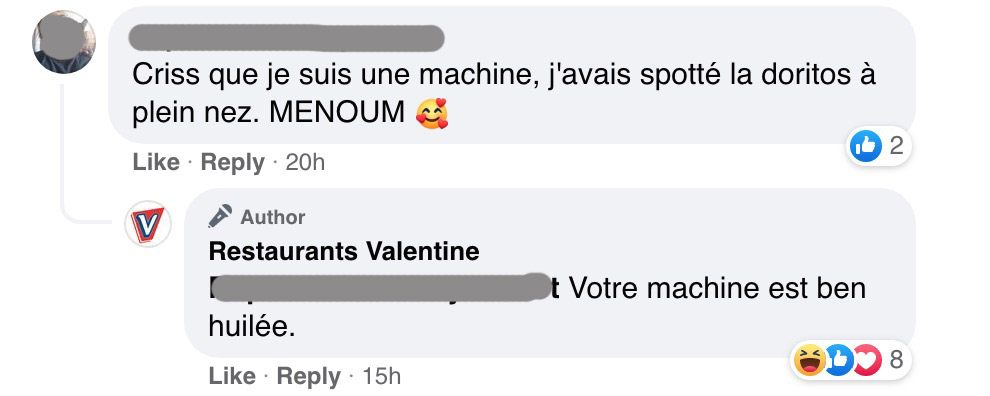Click the smiling face with hearts emoji

[x=432, y=113]
